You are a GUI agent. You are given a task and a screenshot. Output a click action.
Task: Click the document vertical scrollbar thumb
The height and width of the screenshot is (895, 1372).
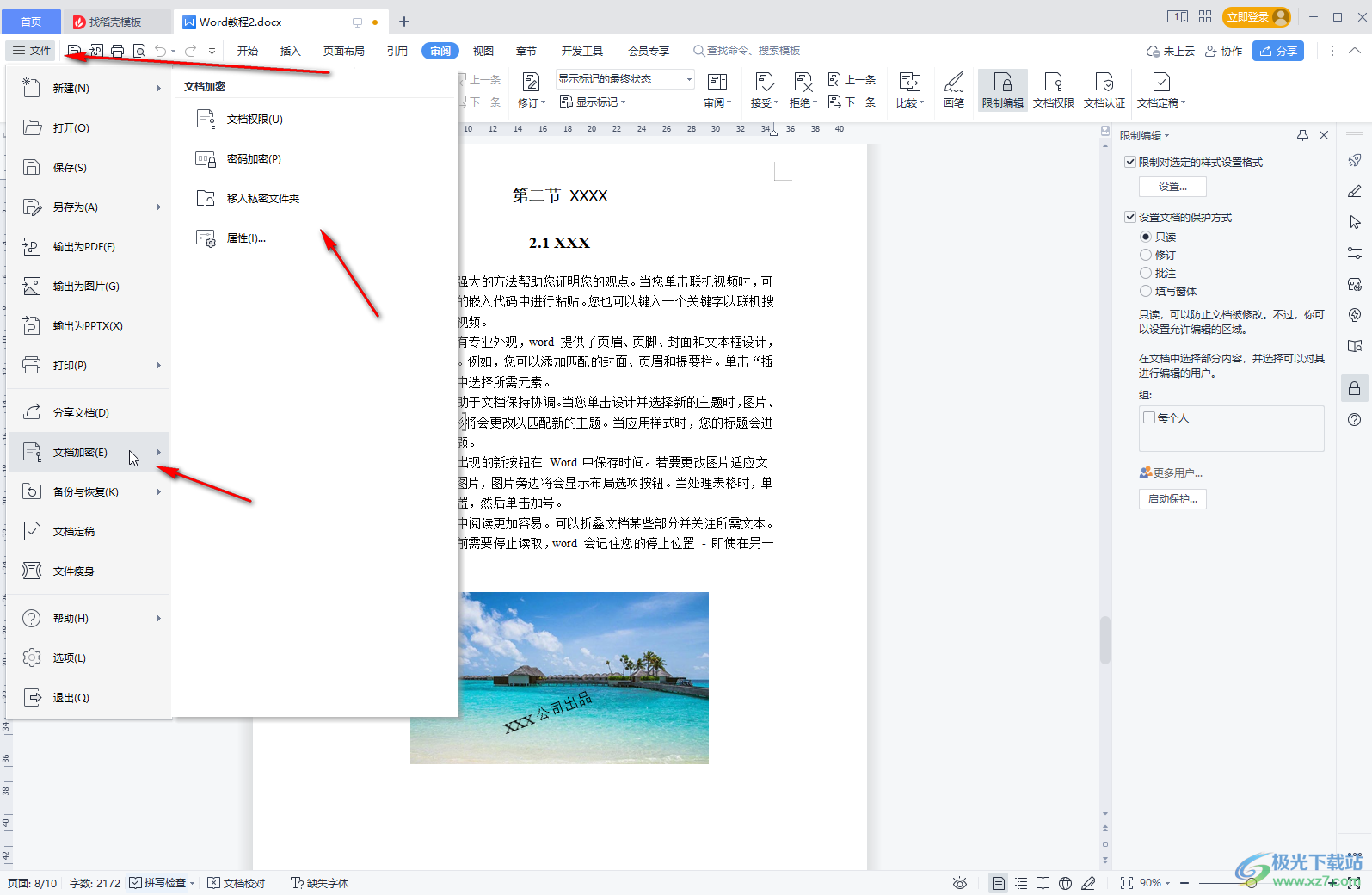[x=1105, y=640]
